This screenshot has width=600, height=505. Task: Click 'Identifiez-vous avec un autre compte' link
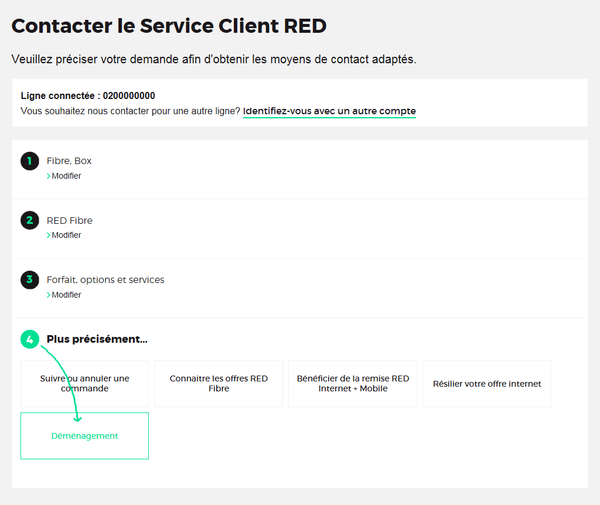[329, 111]
